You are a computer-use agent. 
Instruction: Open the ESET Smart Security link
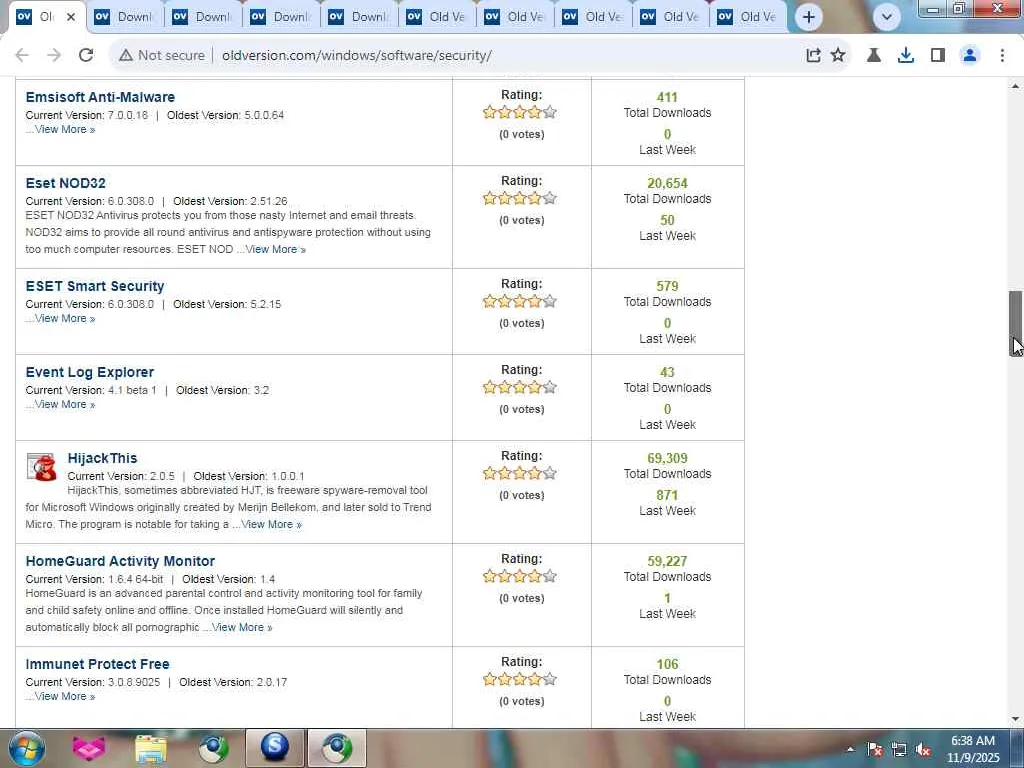tap(95, 286)
